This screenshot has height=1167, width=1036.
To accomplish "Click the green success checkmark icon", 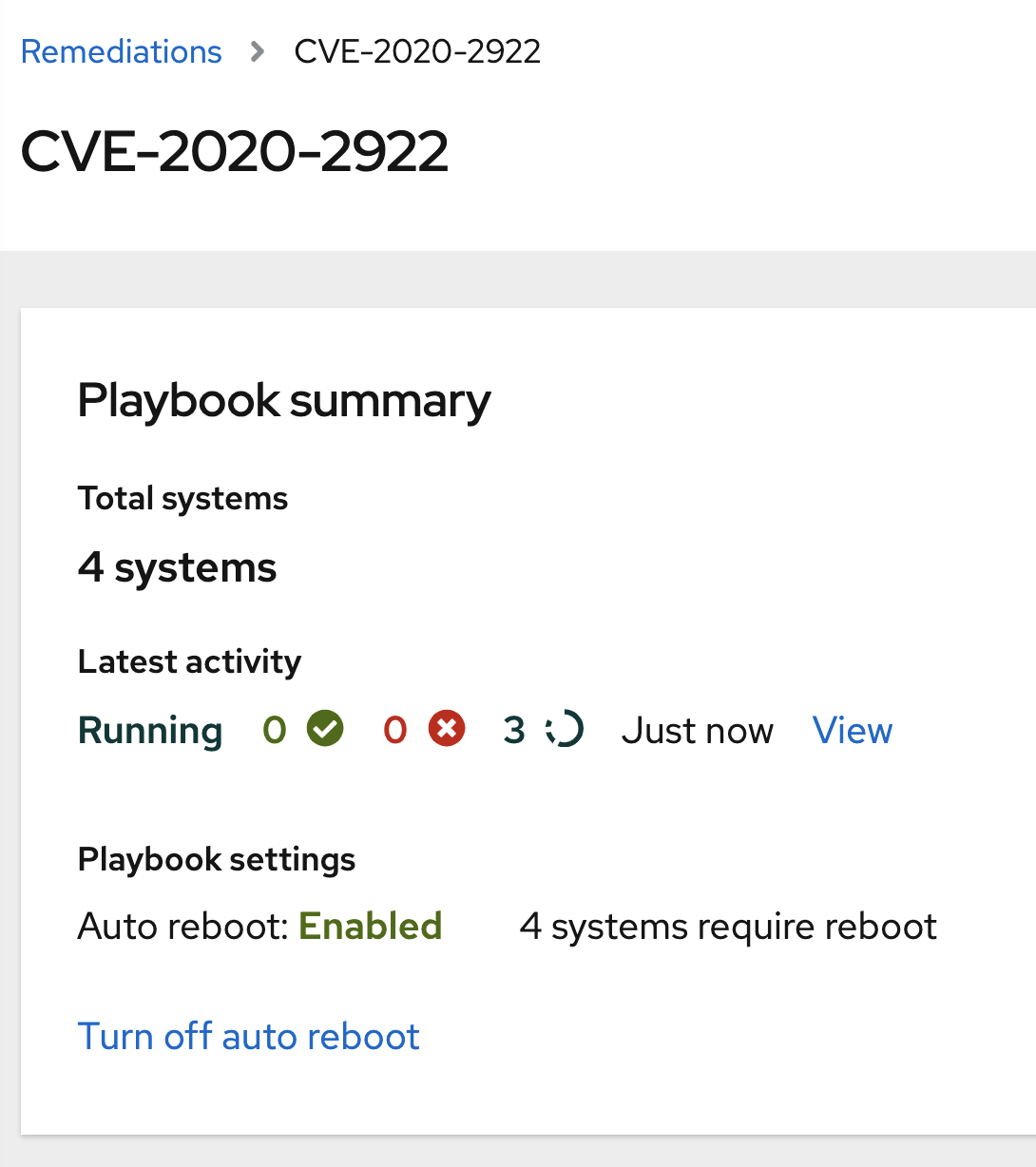I will [325, 730].
